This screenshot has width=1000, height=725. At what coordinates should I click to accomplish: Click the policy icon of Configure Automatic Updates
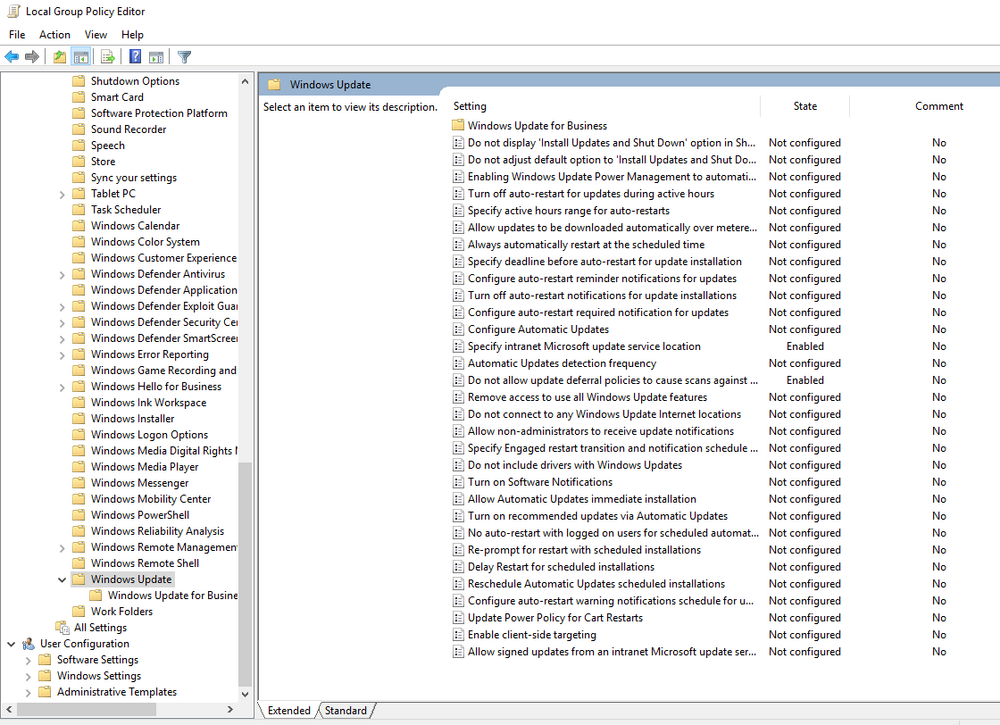point(458,329)
